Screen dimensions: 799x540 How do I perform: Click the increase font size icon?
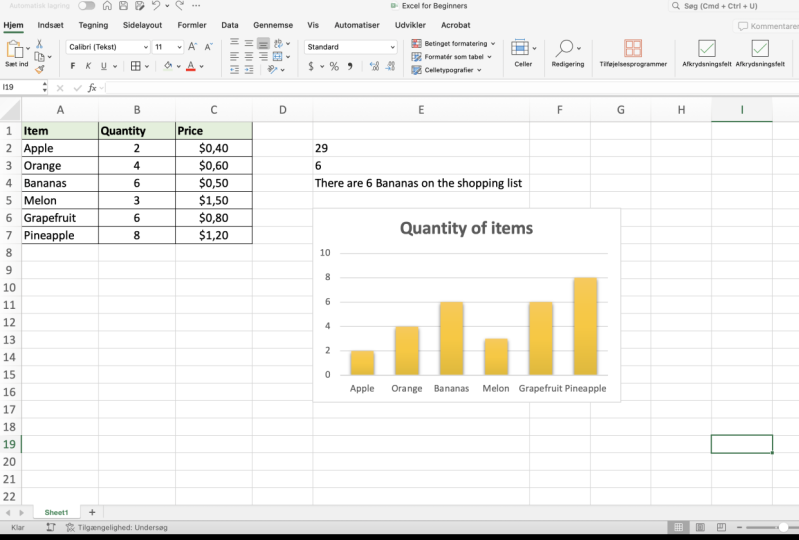tap(193, 47)
